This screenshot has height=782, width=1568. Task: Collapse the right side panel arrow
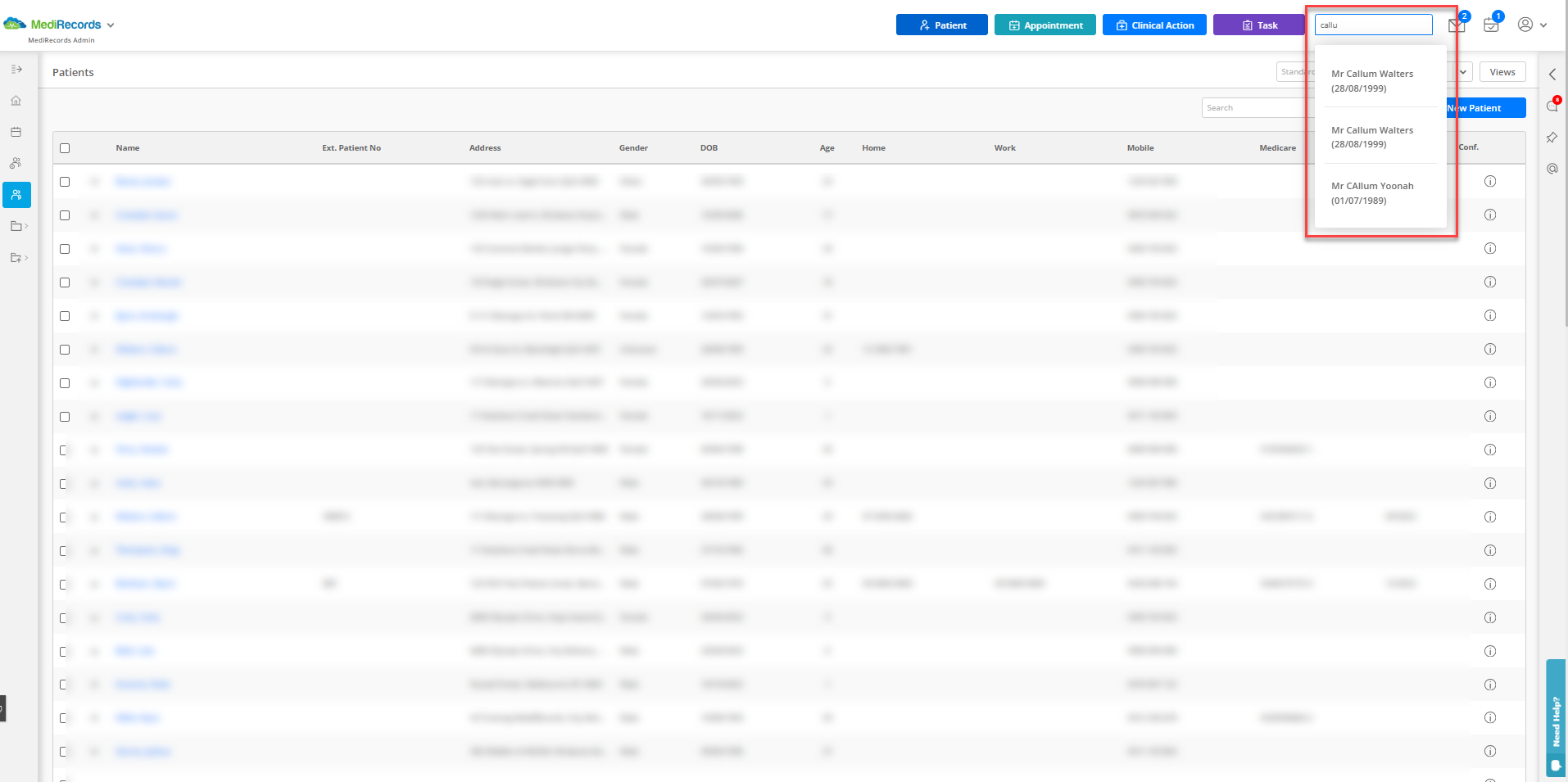1552,75
